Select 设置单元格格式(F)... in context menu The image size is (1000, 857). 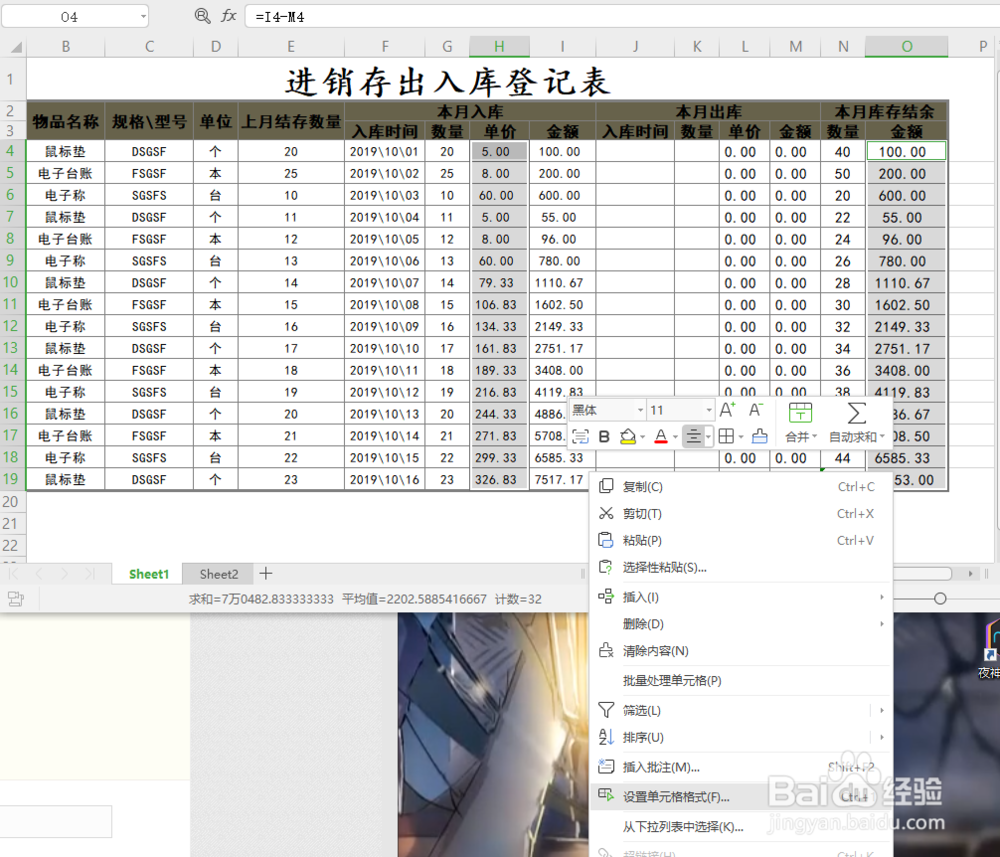coord(740,797)
